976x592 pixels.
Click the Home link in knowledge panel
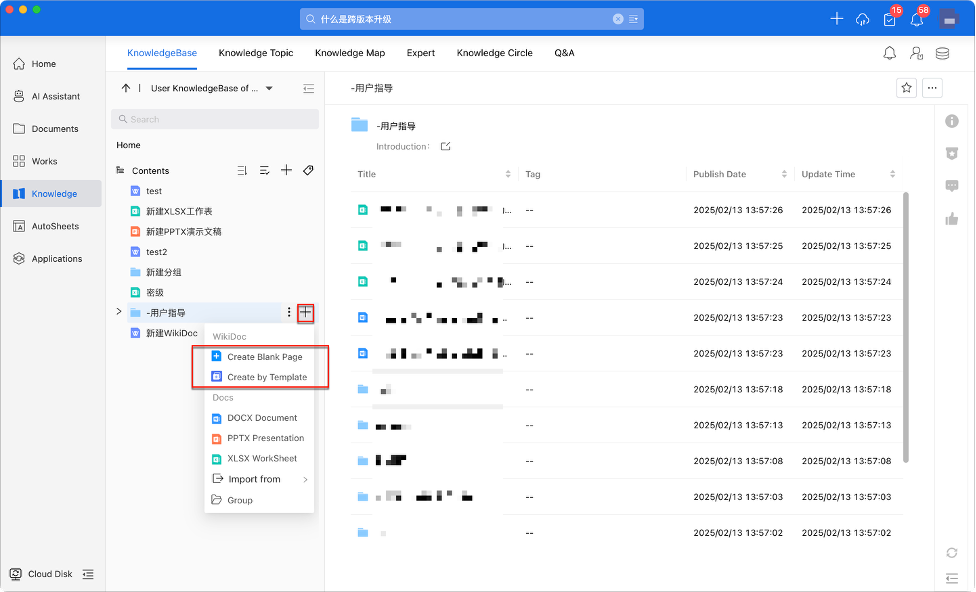(128, 145)
